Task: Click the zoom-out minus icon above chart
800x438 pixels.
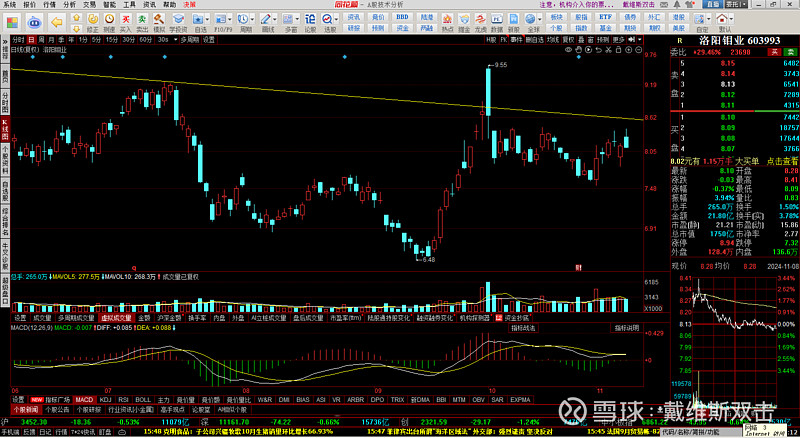Action: pyautogui.click(x=638, y=50)
